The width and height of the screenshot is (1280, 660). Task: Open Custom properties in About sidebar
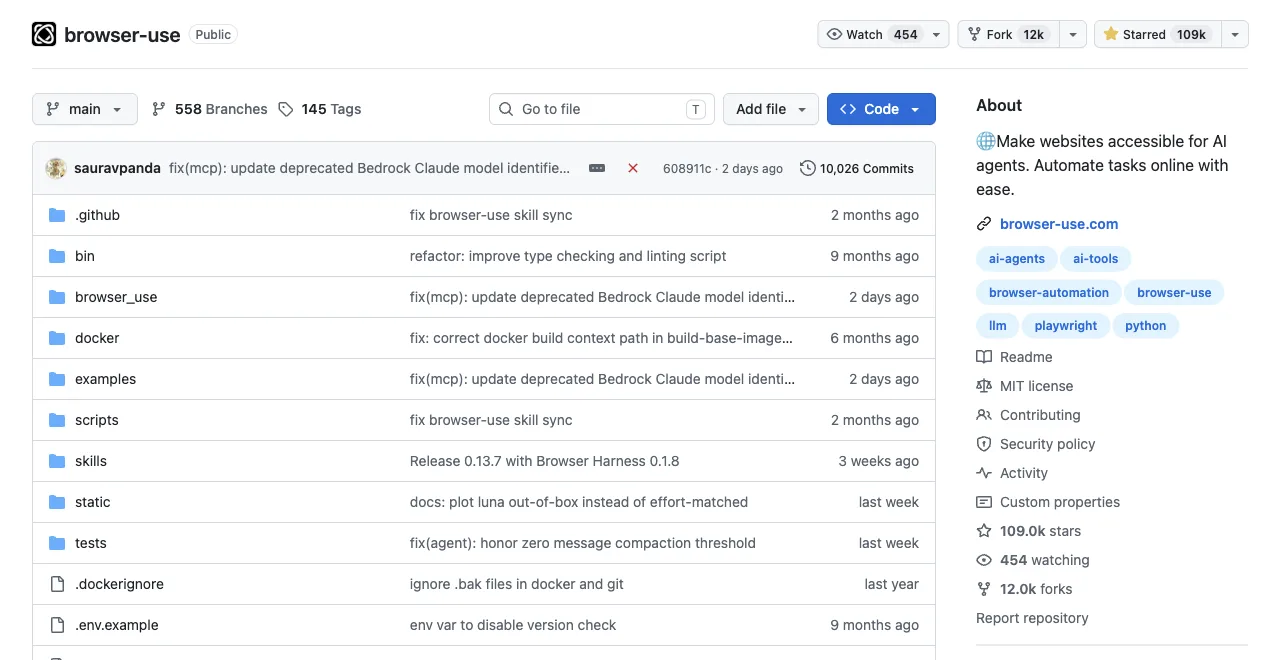1060,502
